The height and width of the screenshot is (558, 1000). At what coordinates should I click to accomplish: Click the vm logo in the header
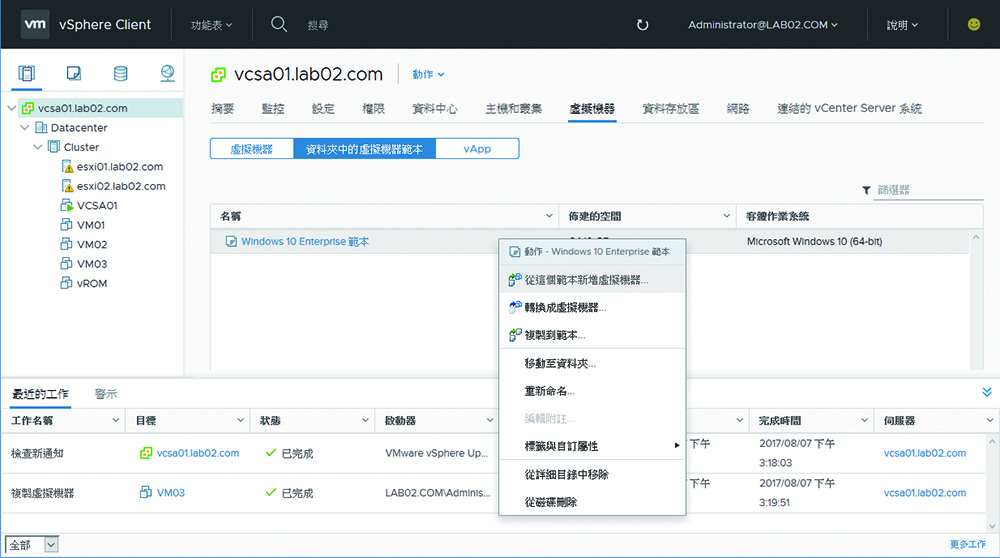[34, 24]
